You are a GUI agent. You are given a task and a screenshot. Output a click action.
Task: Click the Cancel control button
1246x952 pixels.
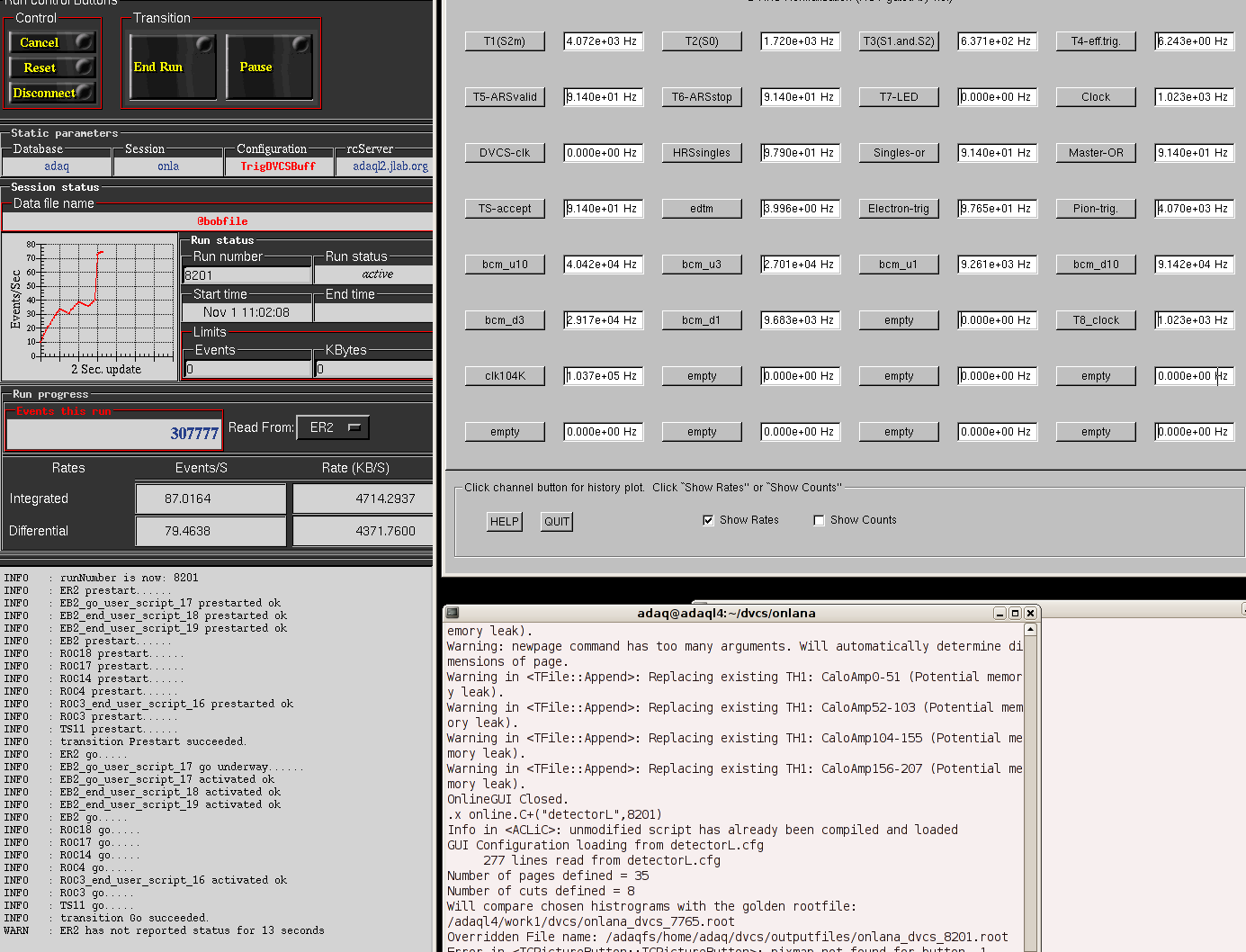coord(52,42)
